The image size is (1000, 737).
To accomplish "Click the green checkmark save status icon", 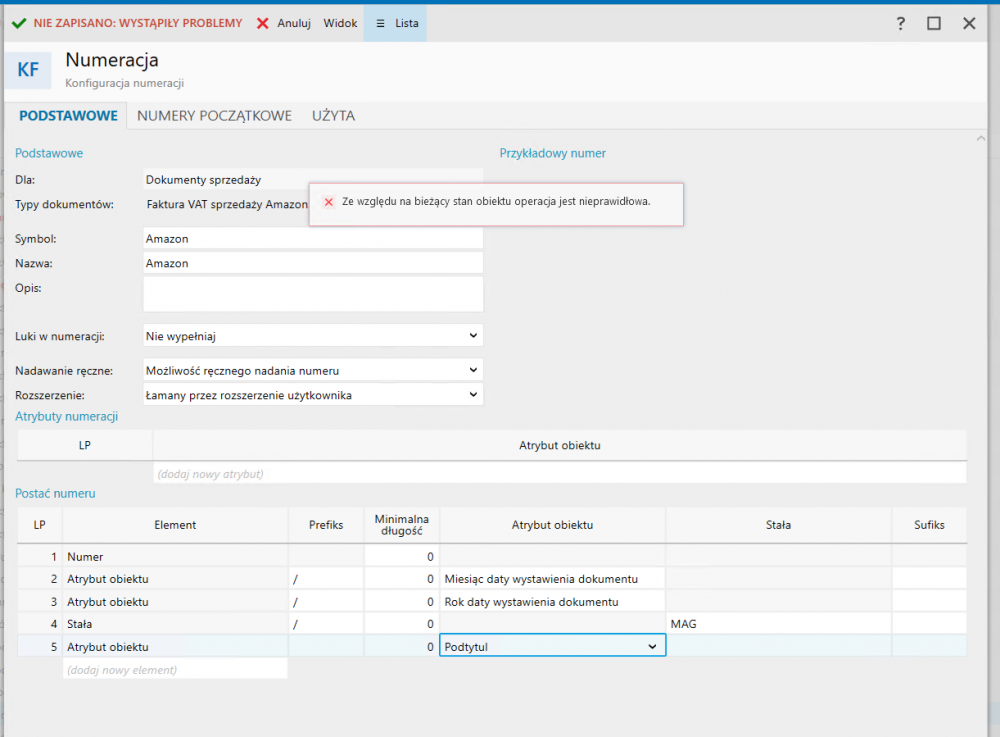I will (x=18, y=23).
